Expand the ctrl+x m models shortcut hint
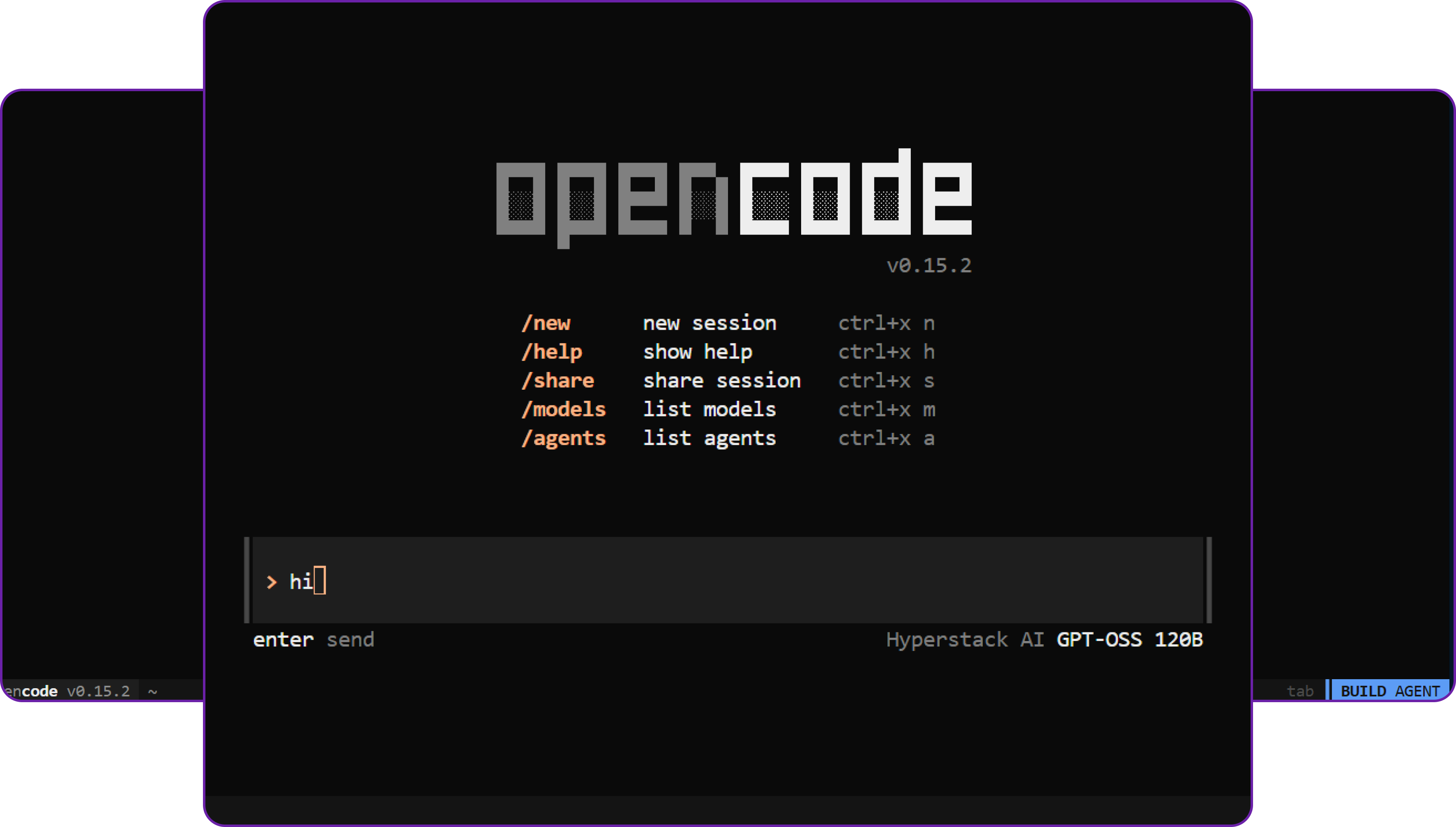The image size is (1456, 827). tap(887, 409)
